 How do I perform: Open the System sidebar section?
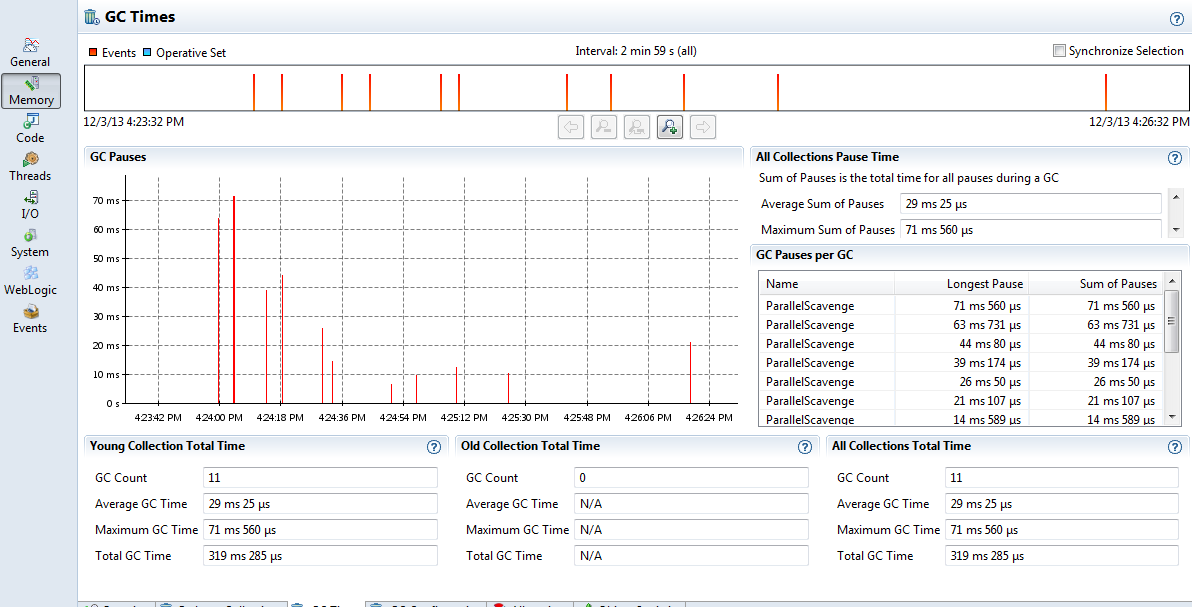[30, 243]
